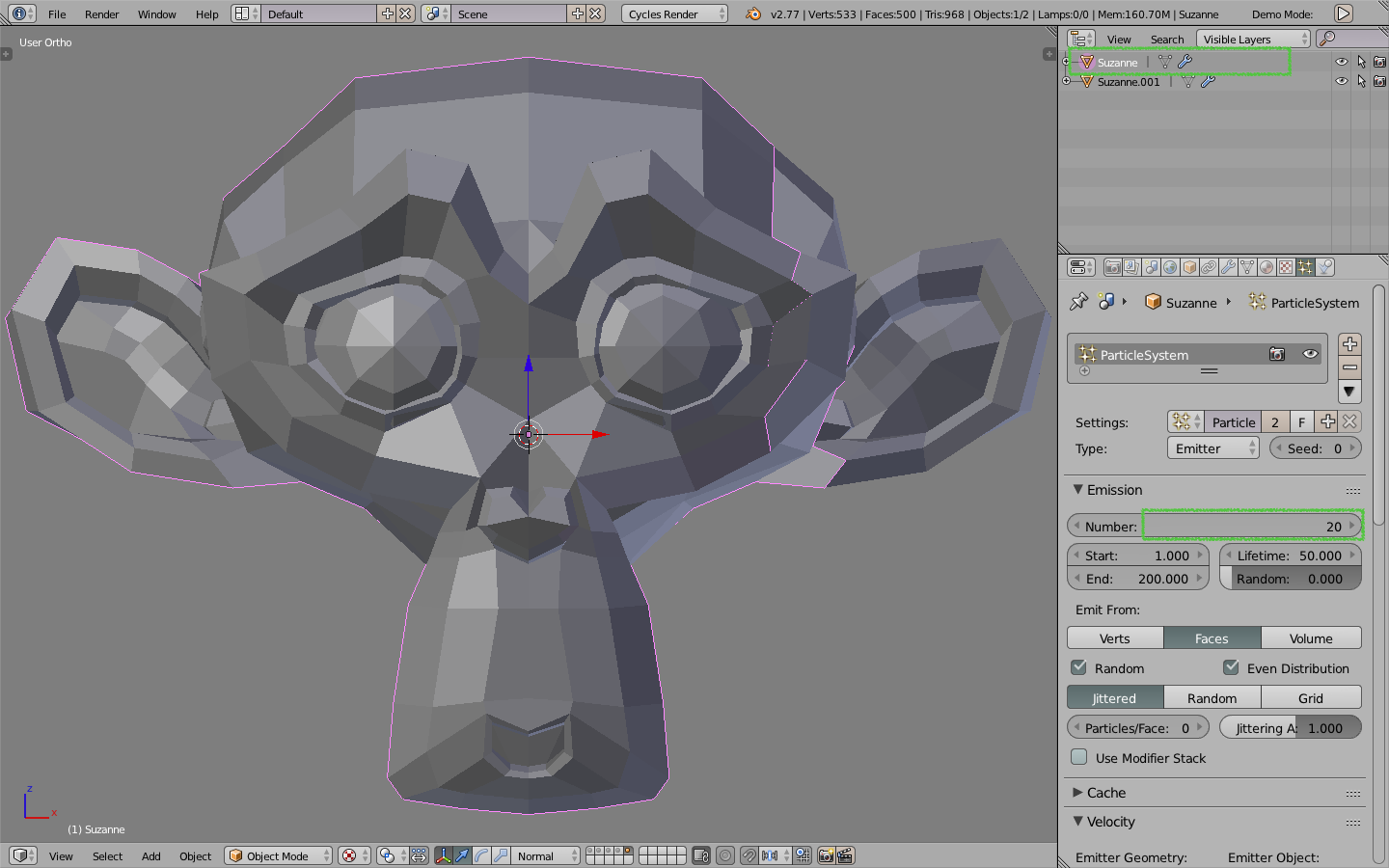Expand Suzanne.001 tree item in outliner

pos(1067,82)
